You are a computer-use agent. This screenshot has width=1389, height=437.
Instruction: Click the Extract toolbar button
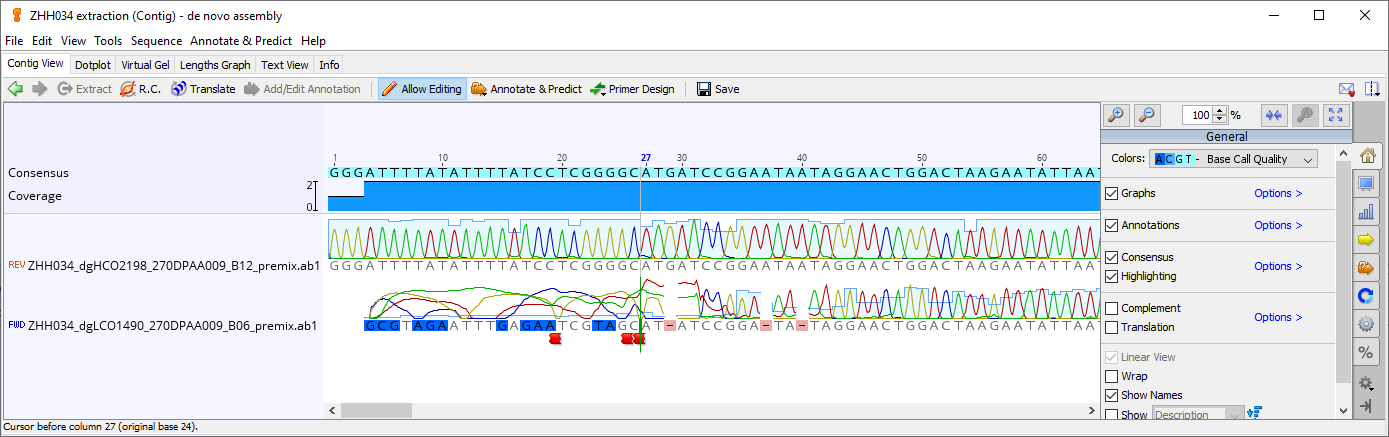point(84,89)
